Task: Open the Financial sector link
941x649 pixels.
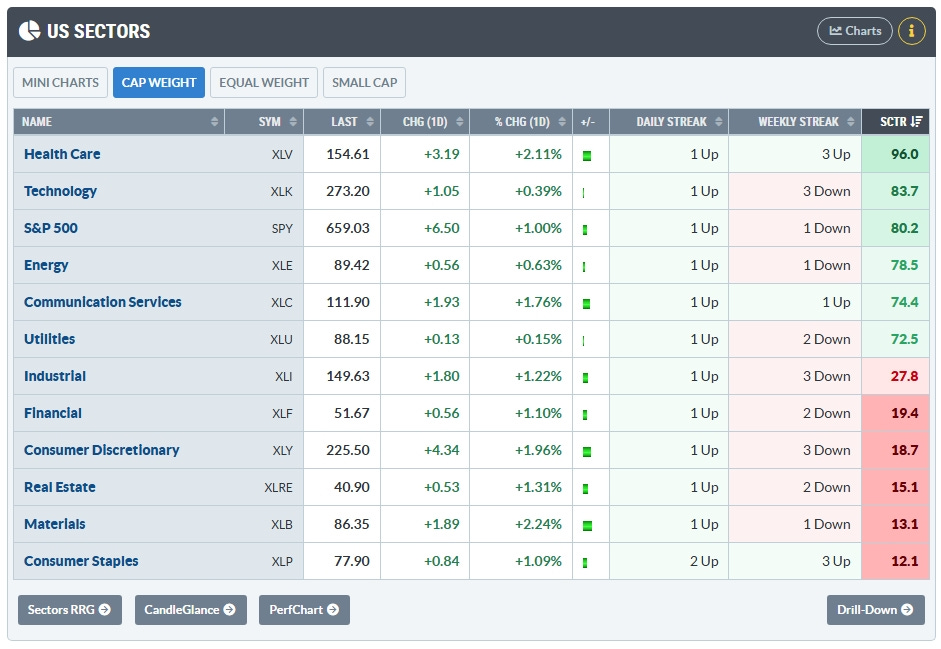Action: point(53,413)
